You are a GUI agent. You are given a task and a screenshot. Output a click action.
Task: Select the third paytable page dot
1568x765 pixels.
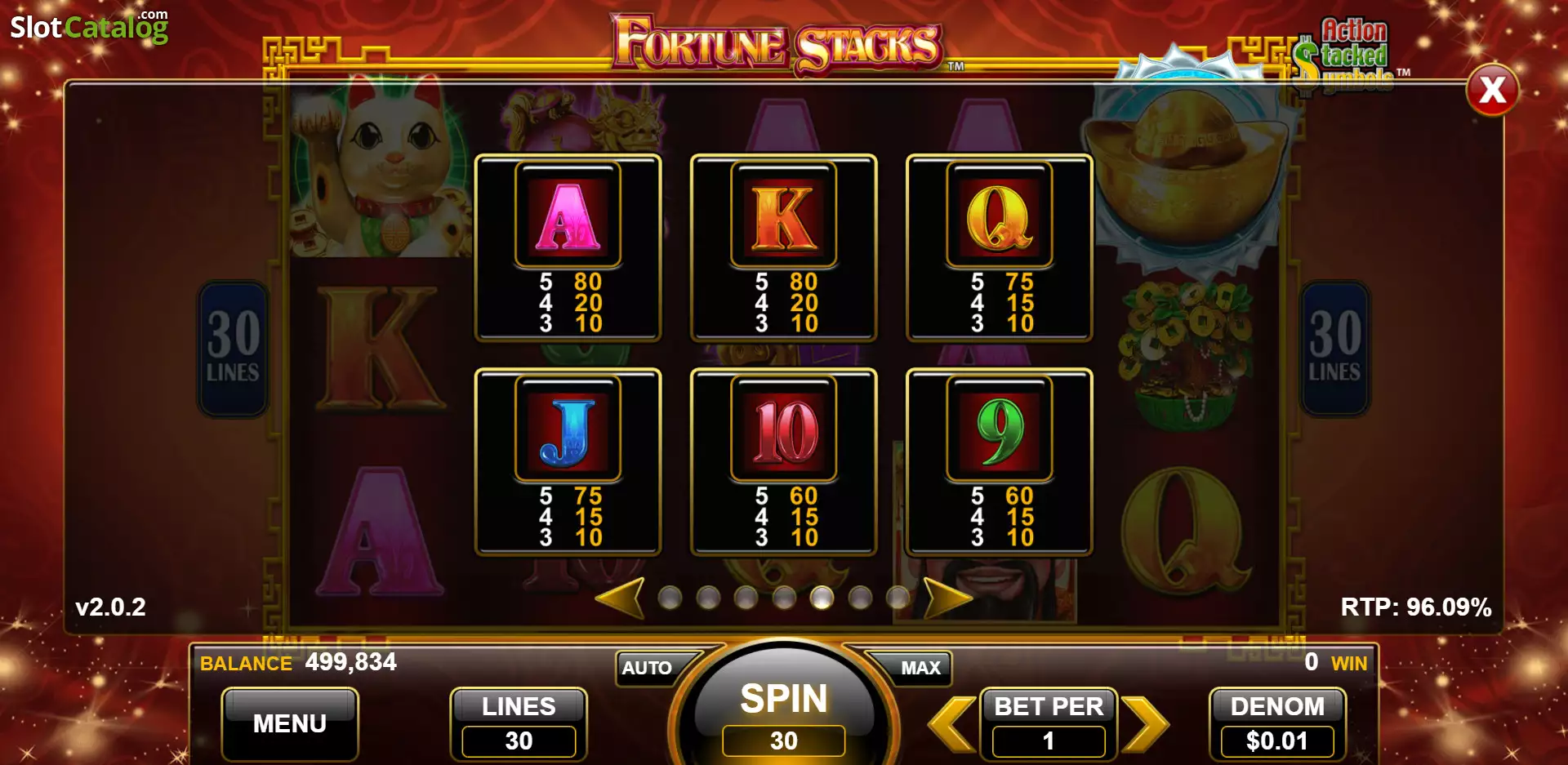746,598
